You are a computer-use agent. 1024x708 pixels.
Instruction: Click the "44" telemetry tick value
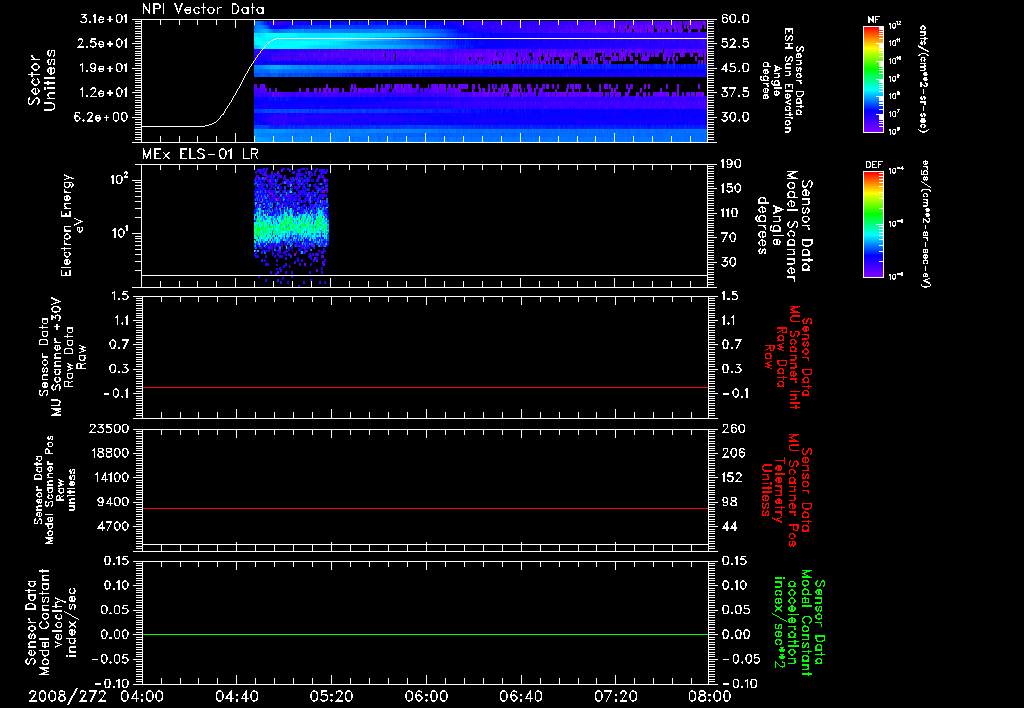point(729,526)
